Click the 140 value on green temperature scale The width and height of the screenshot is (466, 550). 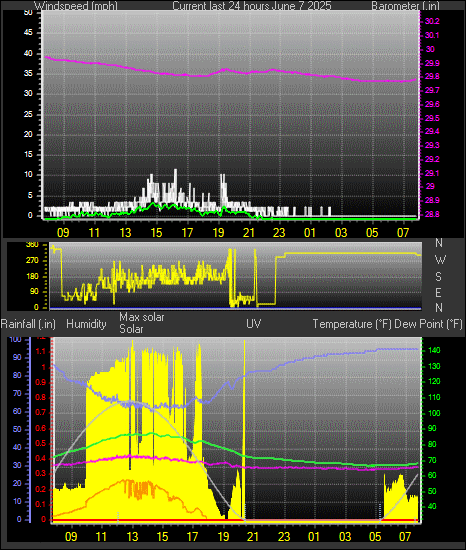(434, 350)
